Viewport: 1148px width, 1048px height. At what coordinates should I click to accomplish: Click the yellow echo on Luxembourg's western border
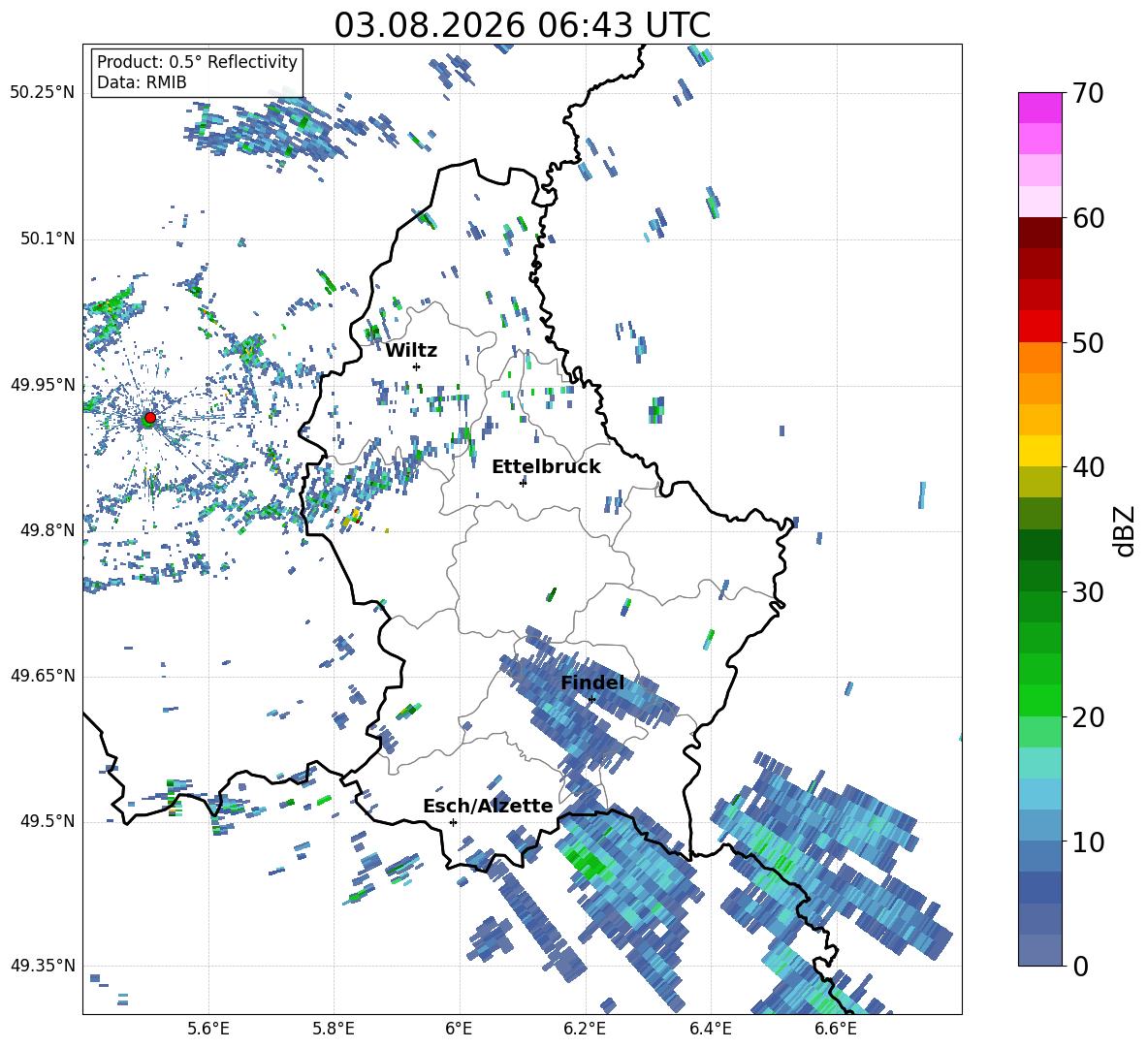(352, 518)
